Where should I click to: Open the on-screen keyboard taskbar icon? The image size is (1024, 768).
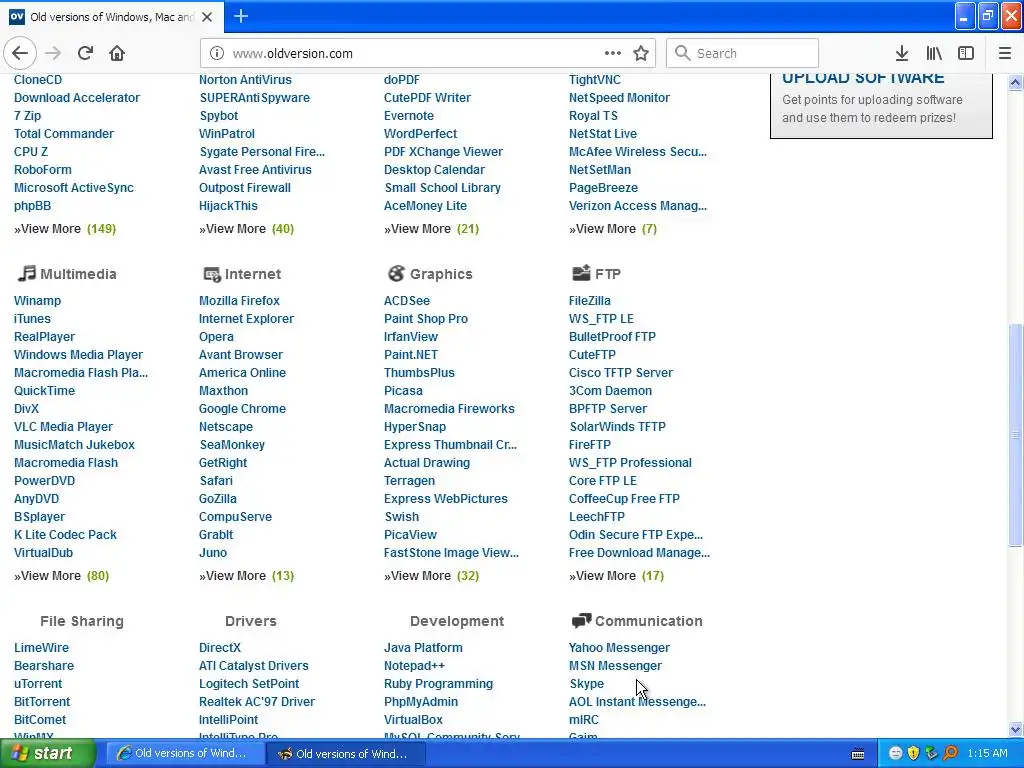[858, 754]
